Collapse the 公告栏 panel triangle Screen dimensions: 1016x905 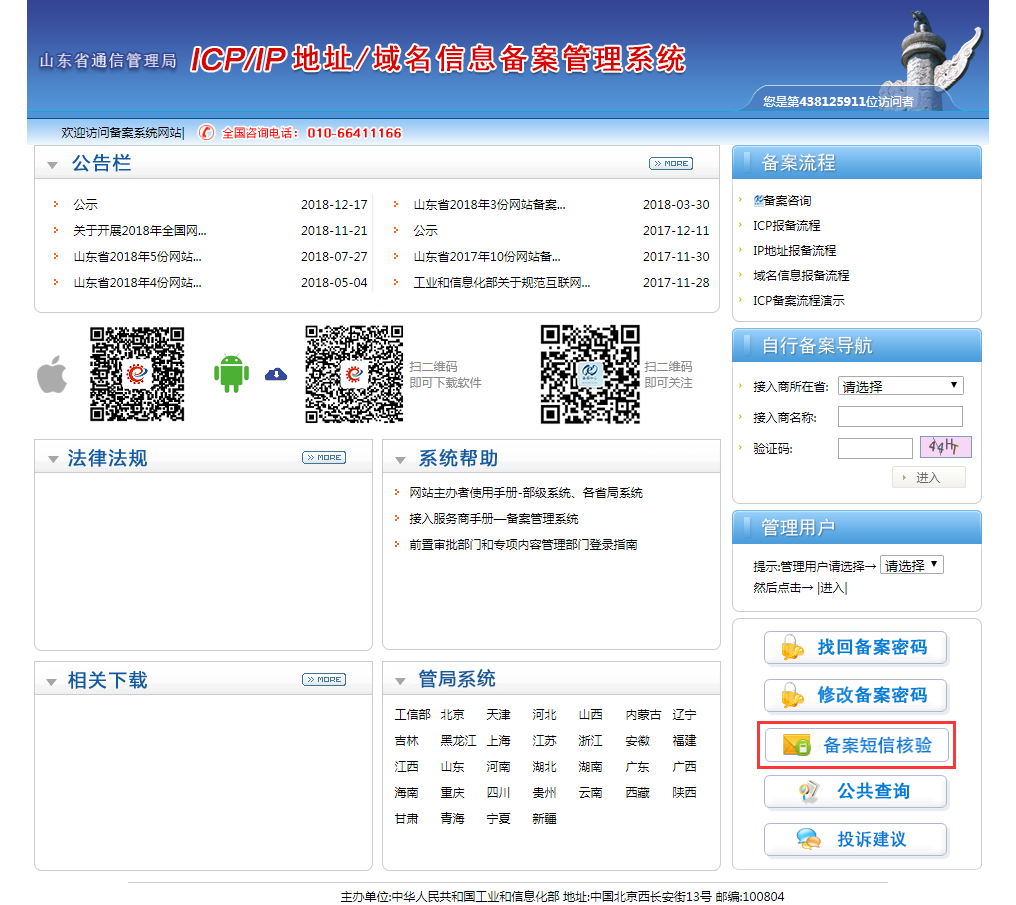pyautogui.click(x=53, y=165)
